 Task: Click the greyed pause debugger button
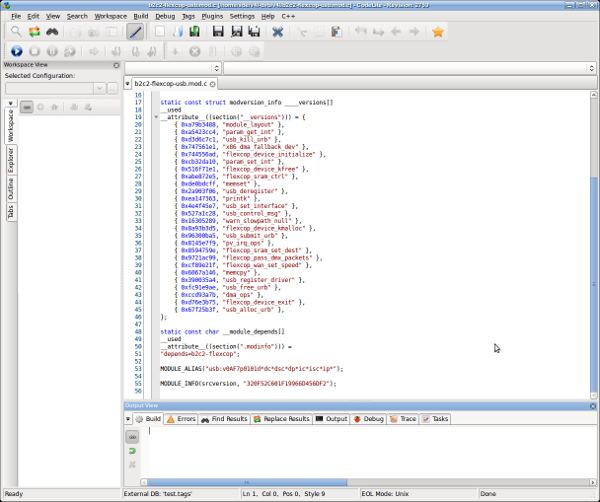52,51
